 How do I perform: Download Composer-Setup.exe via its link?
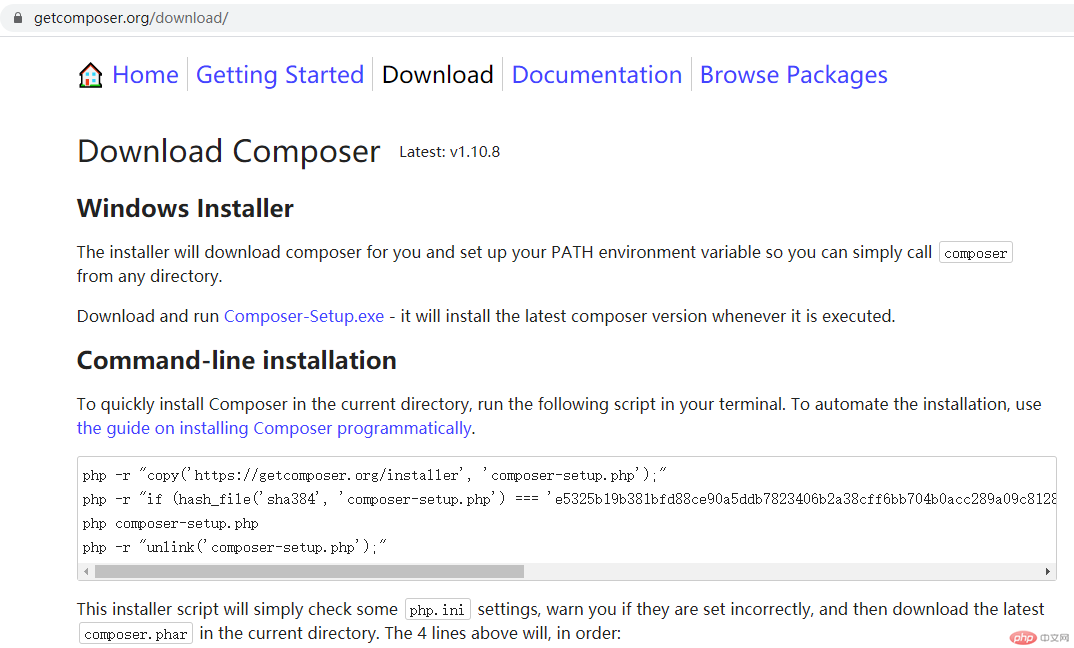point(304,316)
